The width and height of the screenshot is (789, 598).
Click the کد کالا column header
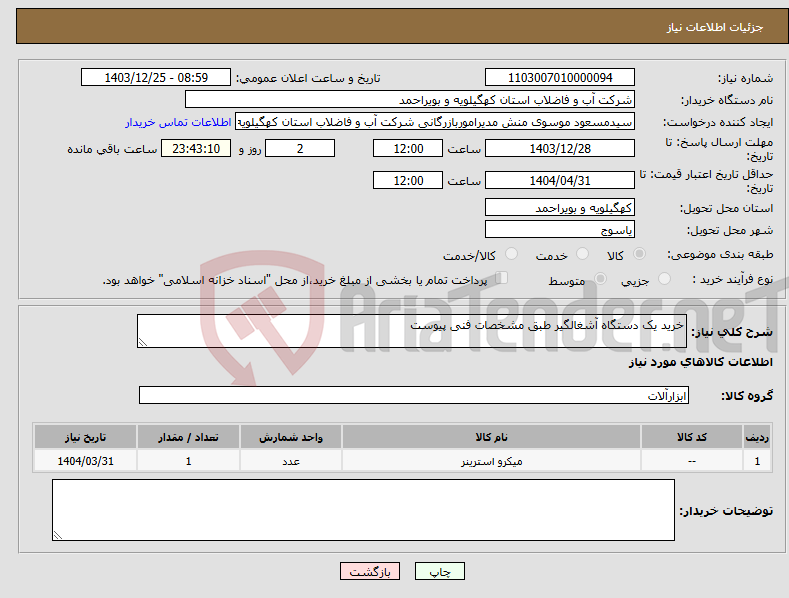tap(692, 437)
